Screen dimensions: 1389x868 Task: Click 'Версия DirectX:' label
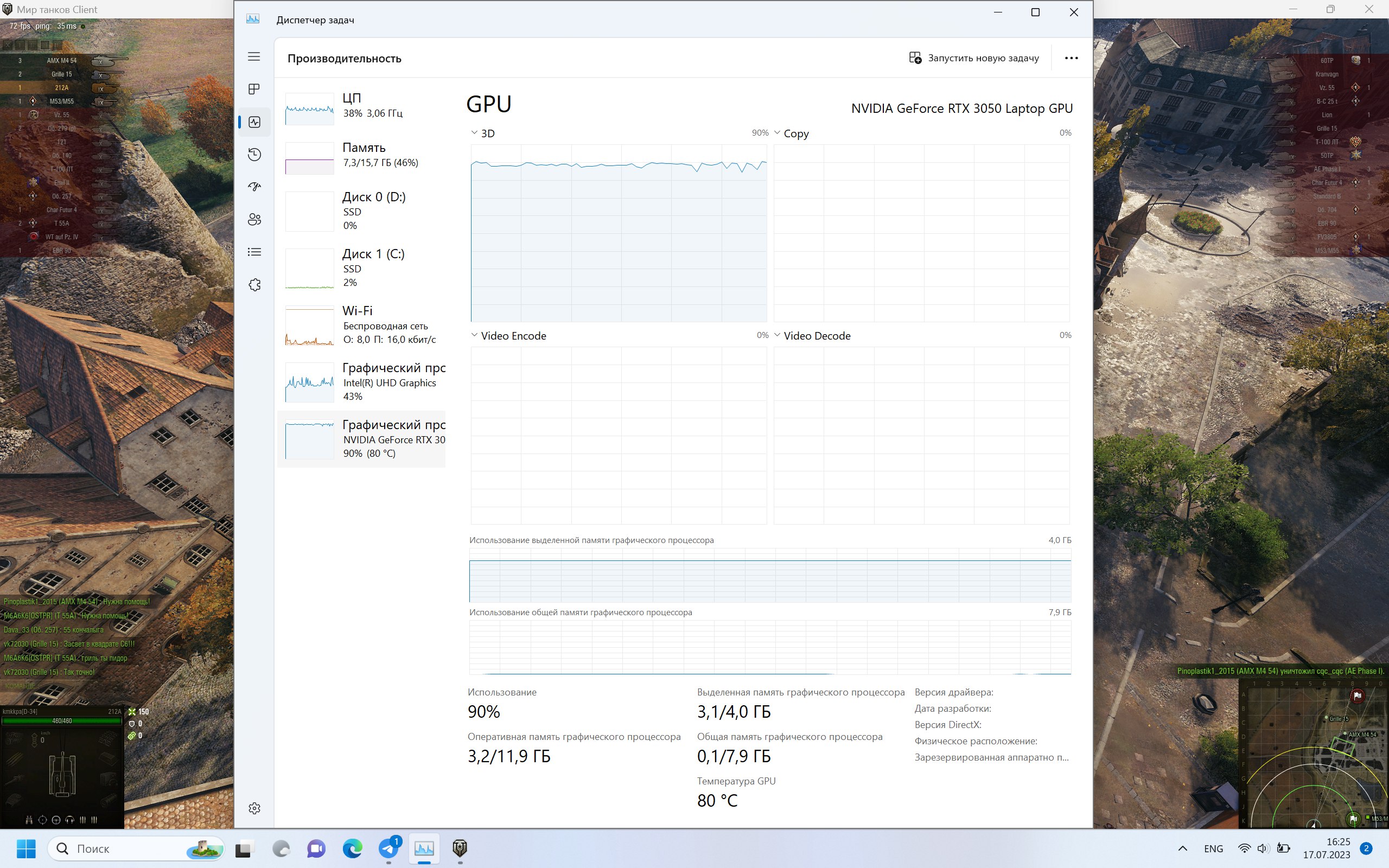948,724
